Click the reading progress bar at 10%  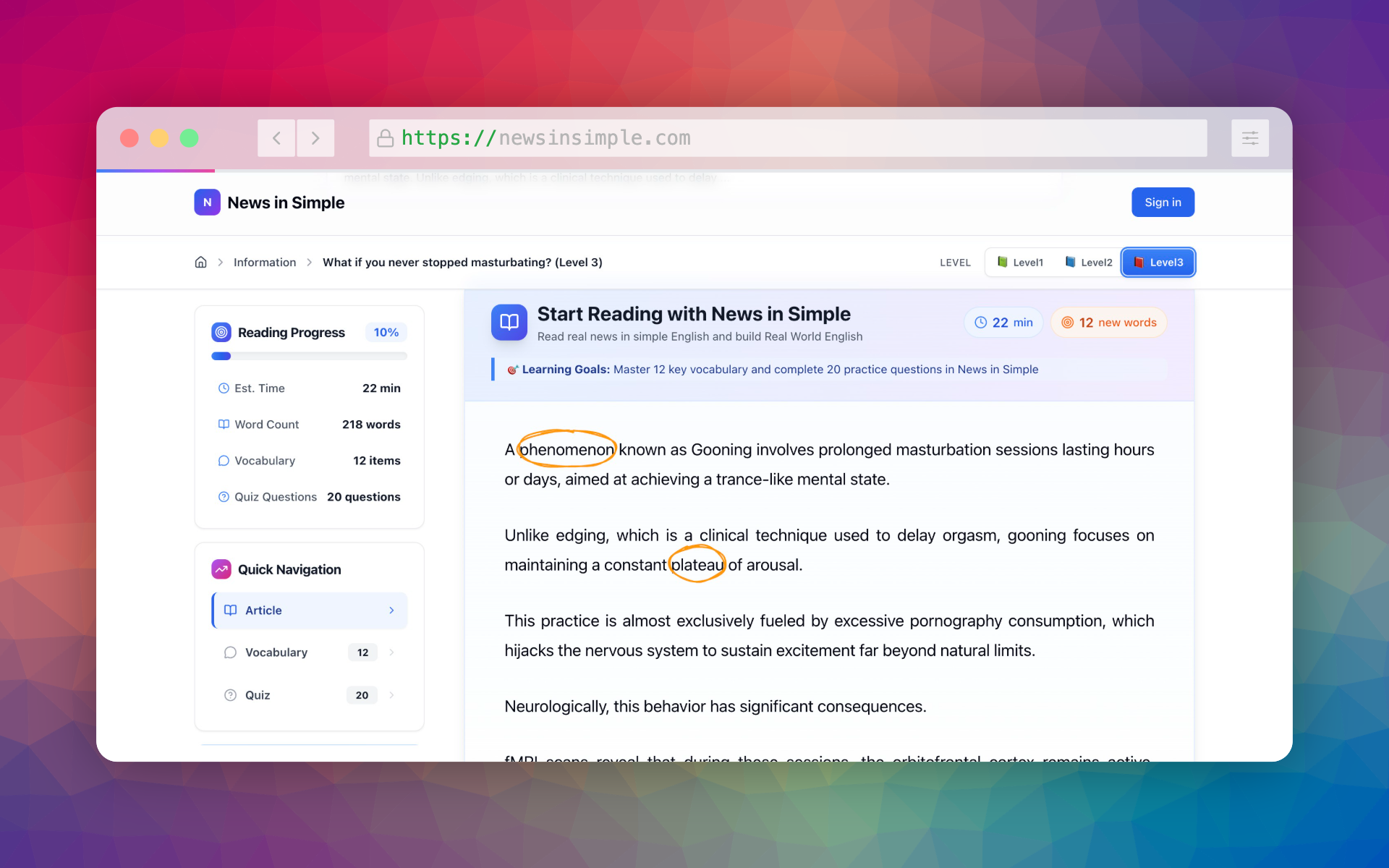point(309,356)
